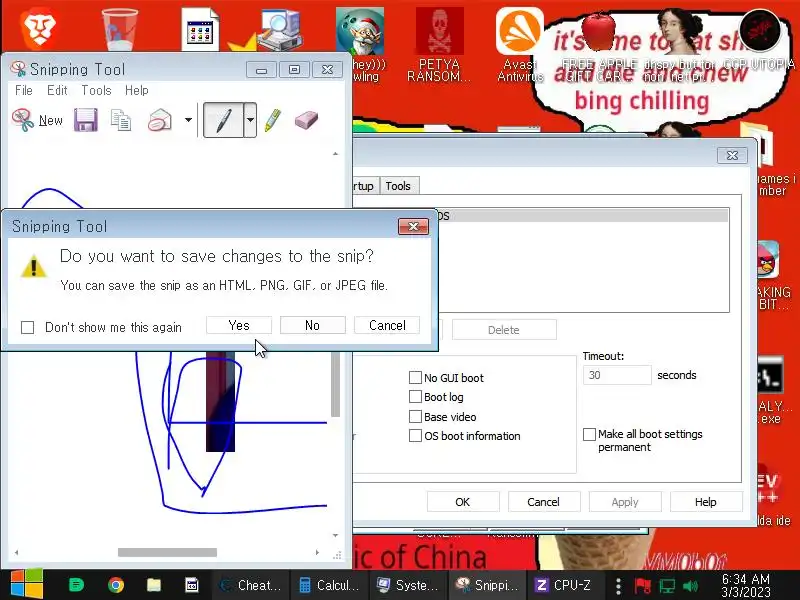
Task: Open the calendar-like app in taskbar
Action: 191,585
